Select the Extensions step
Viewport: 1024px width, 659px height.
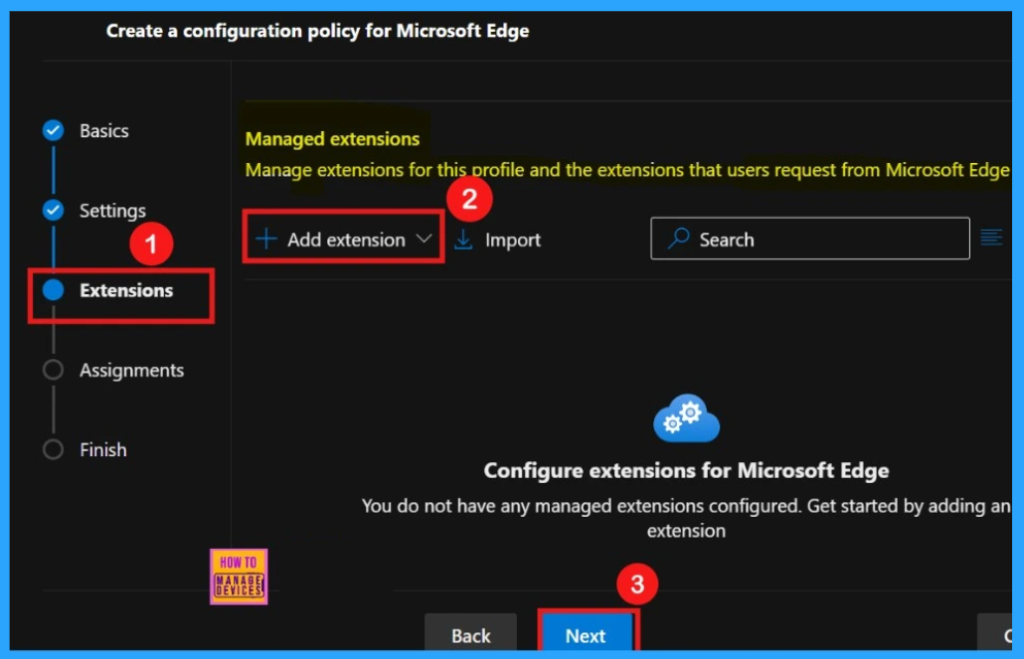point(126,291)
